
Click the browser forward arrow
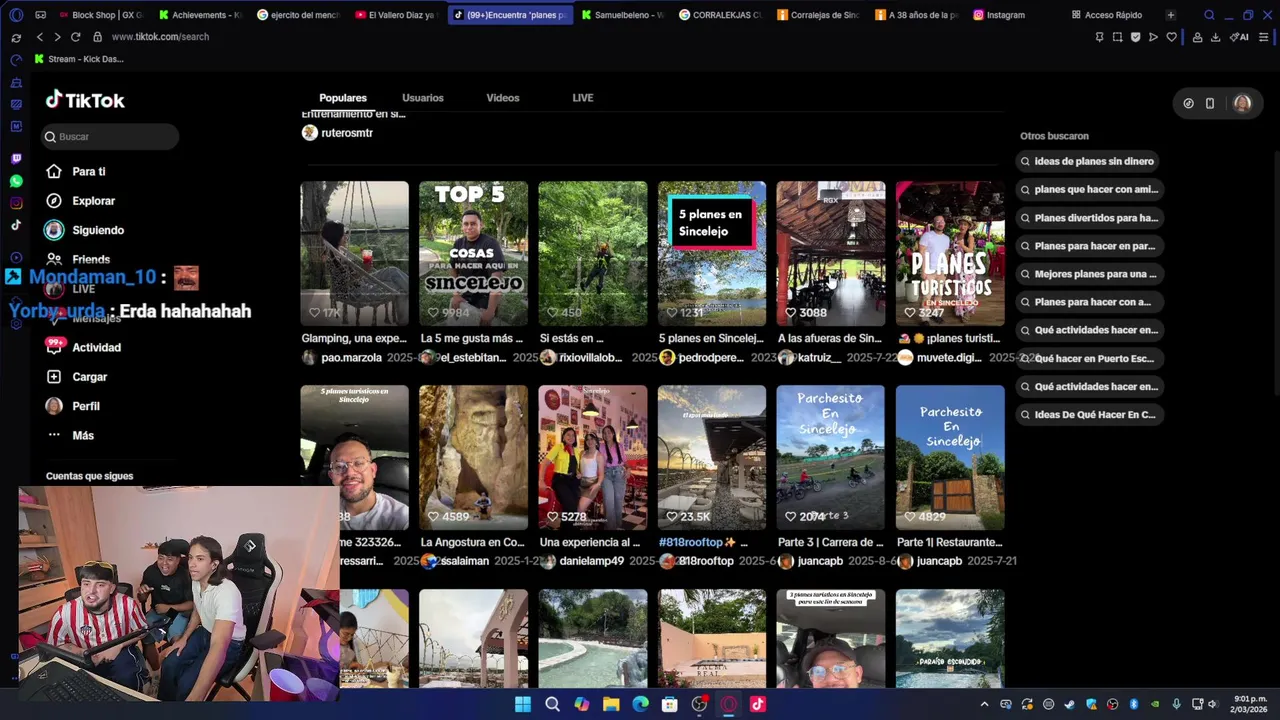tap(57, 37)
